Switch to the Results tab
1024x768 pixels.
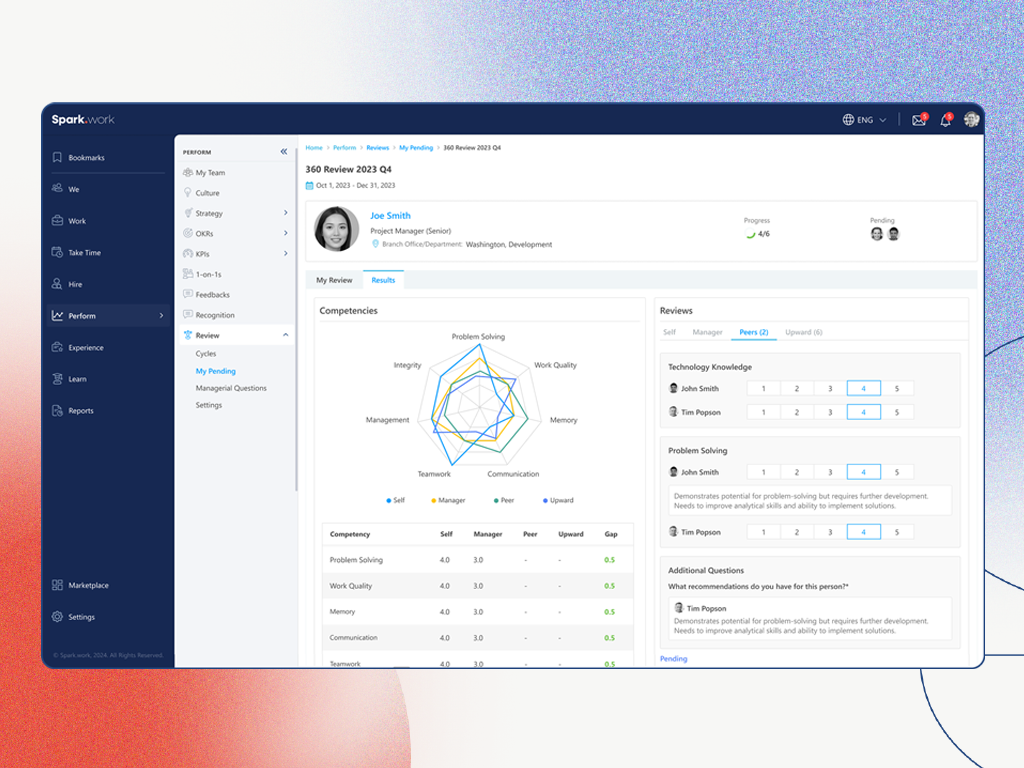point(383,280)
